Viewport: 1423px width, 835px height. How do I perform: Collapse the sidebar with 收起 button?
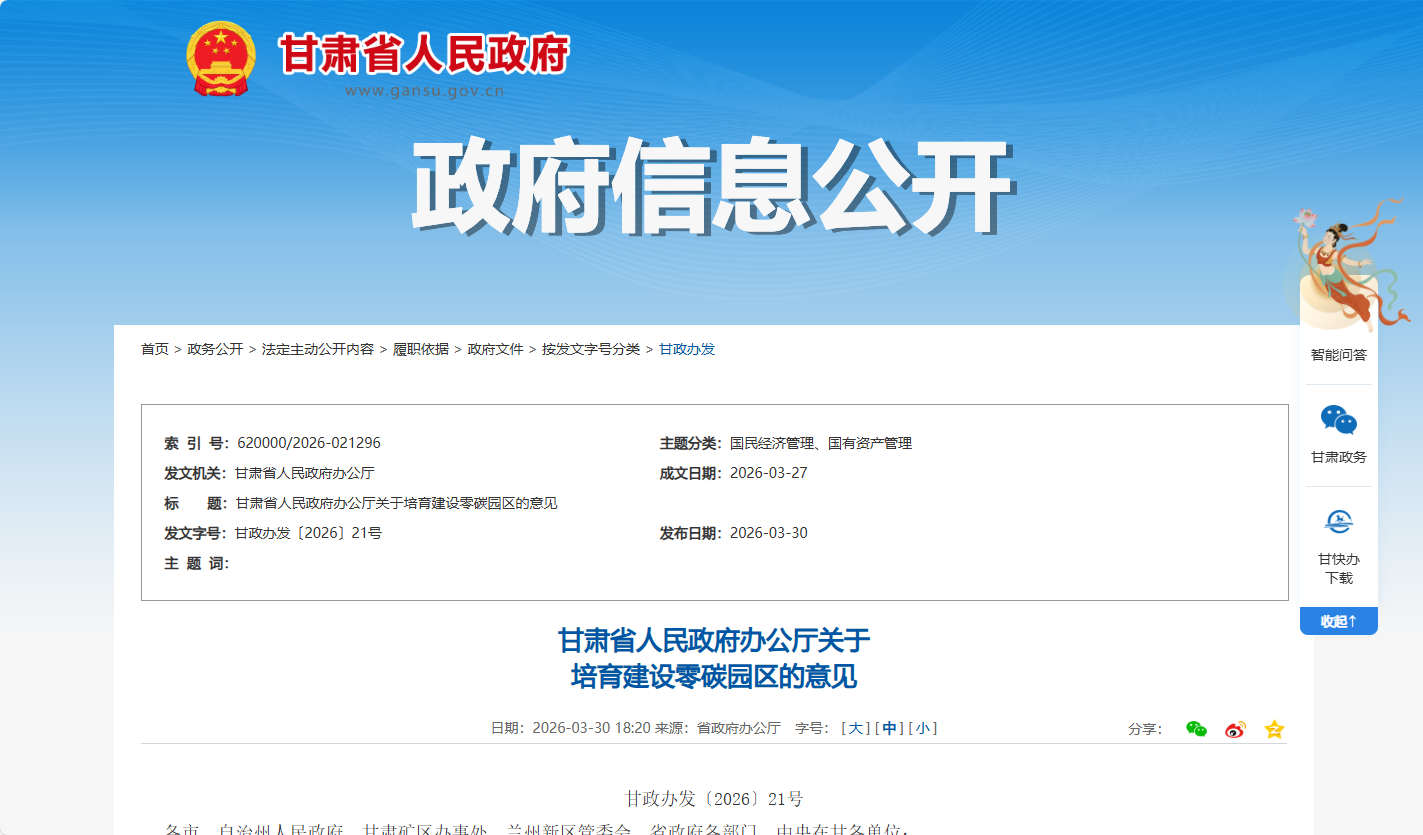1338,621
